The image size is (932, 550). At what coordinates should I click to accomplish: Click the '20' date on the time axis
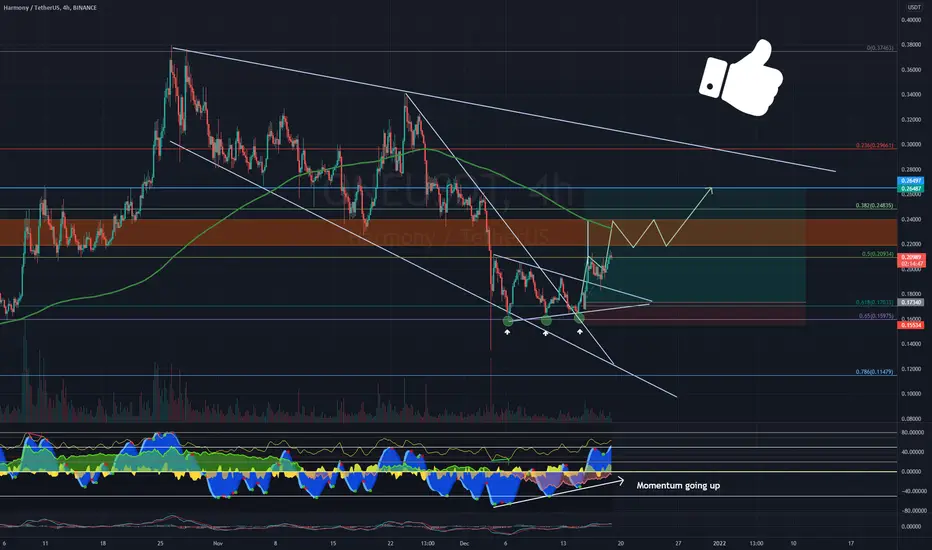(621, 543)
